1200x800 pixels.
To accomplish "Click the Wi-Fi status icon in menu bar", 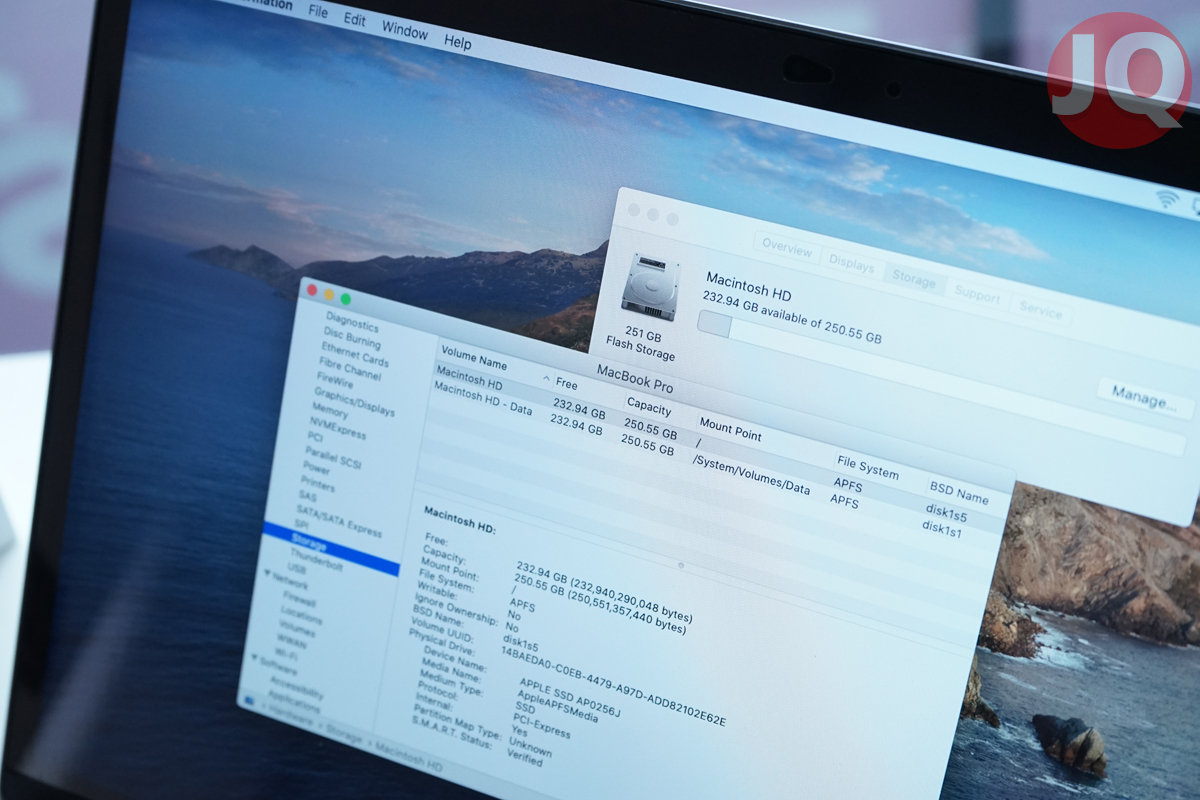I will coord(1167,198).
